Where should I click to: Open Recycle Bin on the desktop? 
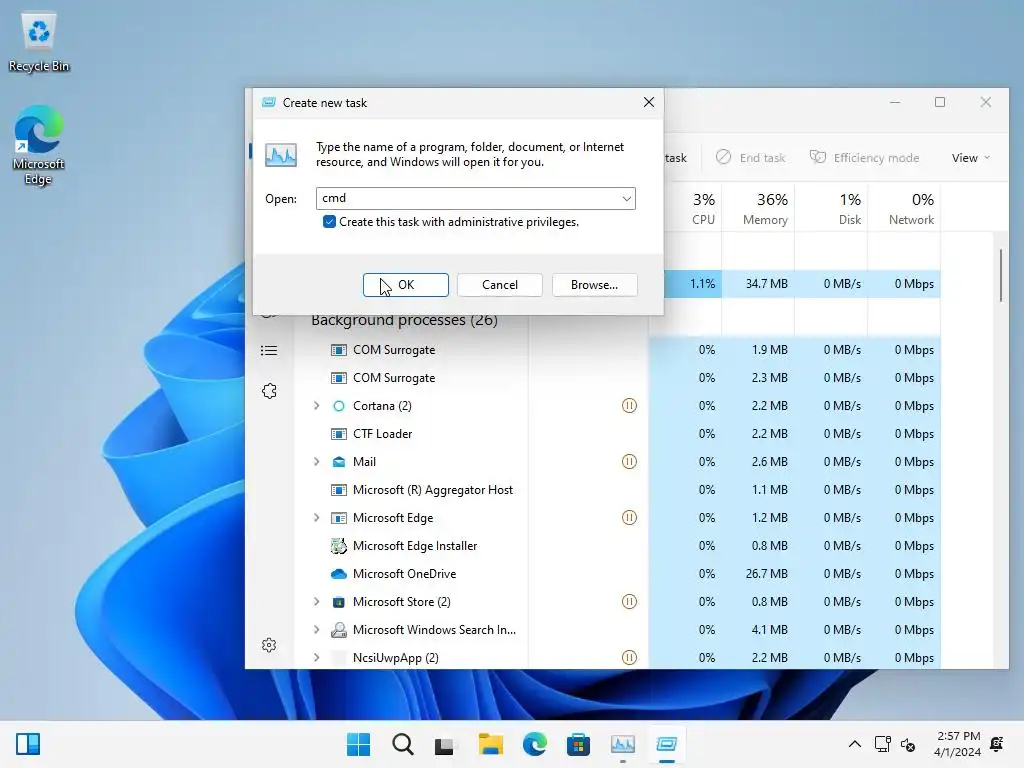(39, 42)
